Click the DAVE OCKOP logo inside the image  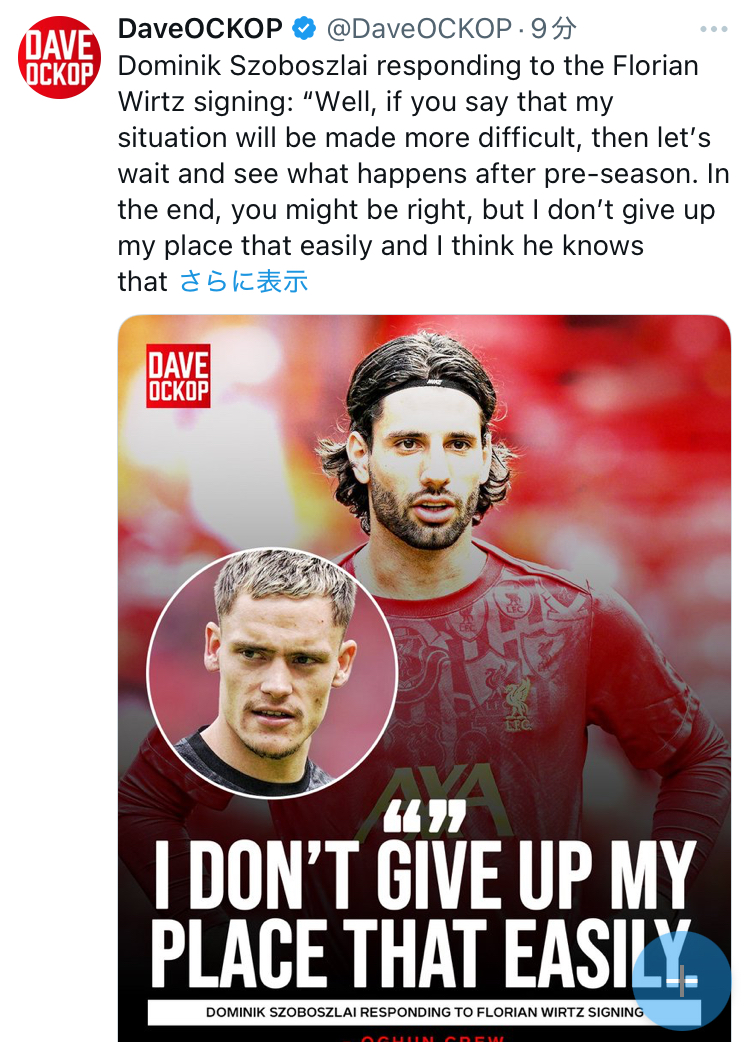pyautogui.click(x=178, y=375)
